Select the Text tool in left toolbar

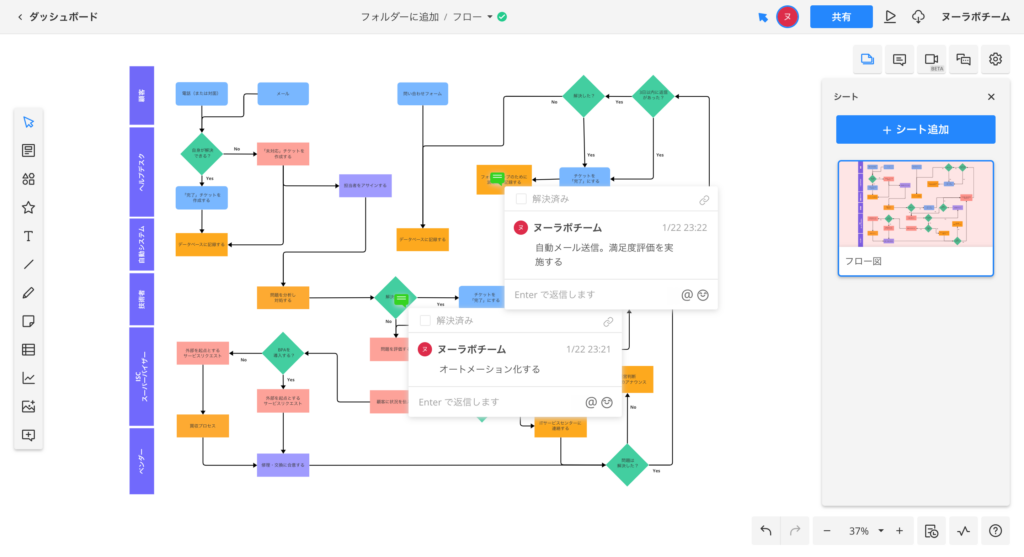pos(28,236)
